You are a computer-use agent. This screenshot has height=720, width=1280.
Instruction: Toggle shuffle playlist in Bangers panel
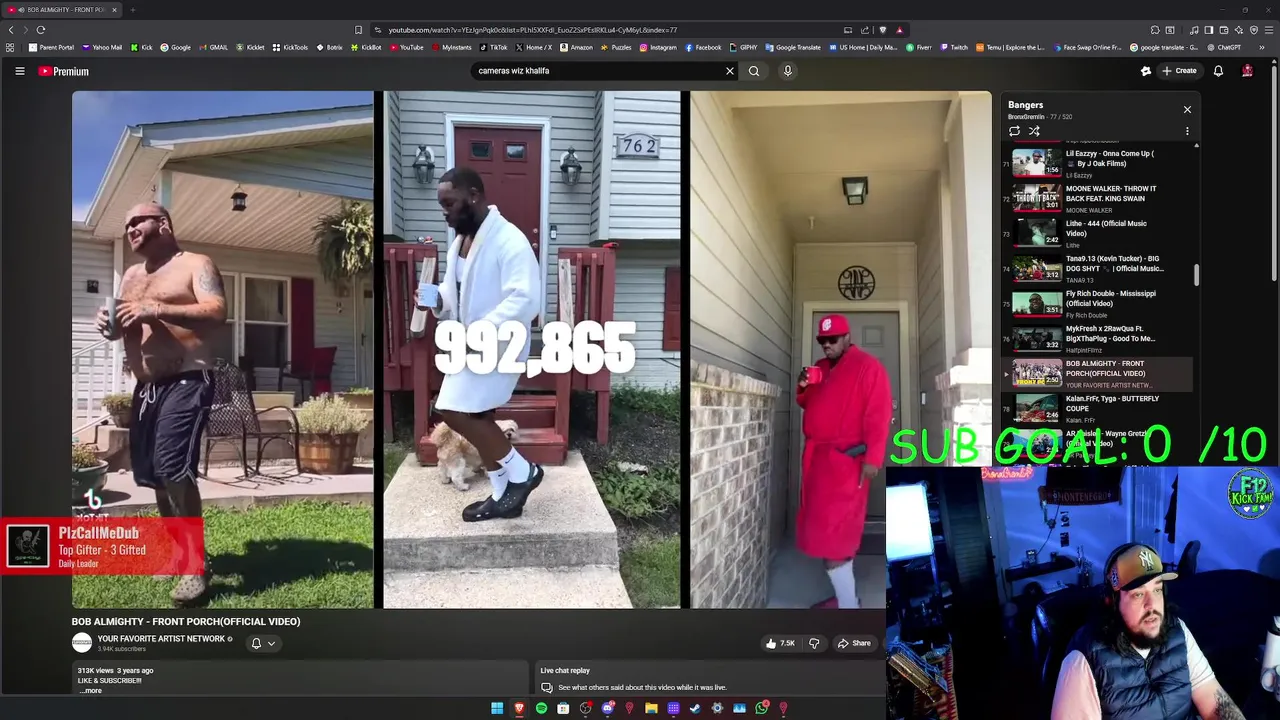pos(1034,131)
